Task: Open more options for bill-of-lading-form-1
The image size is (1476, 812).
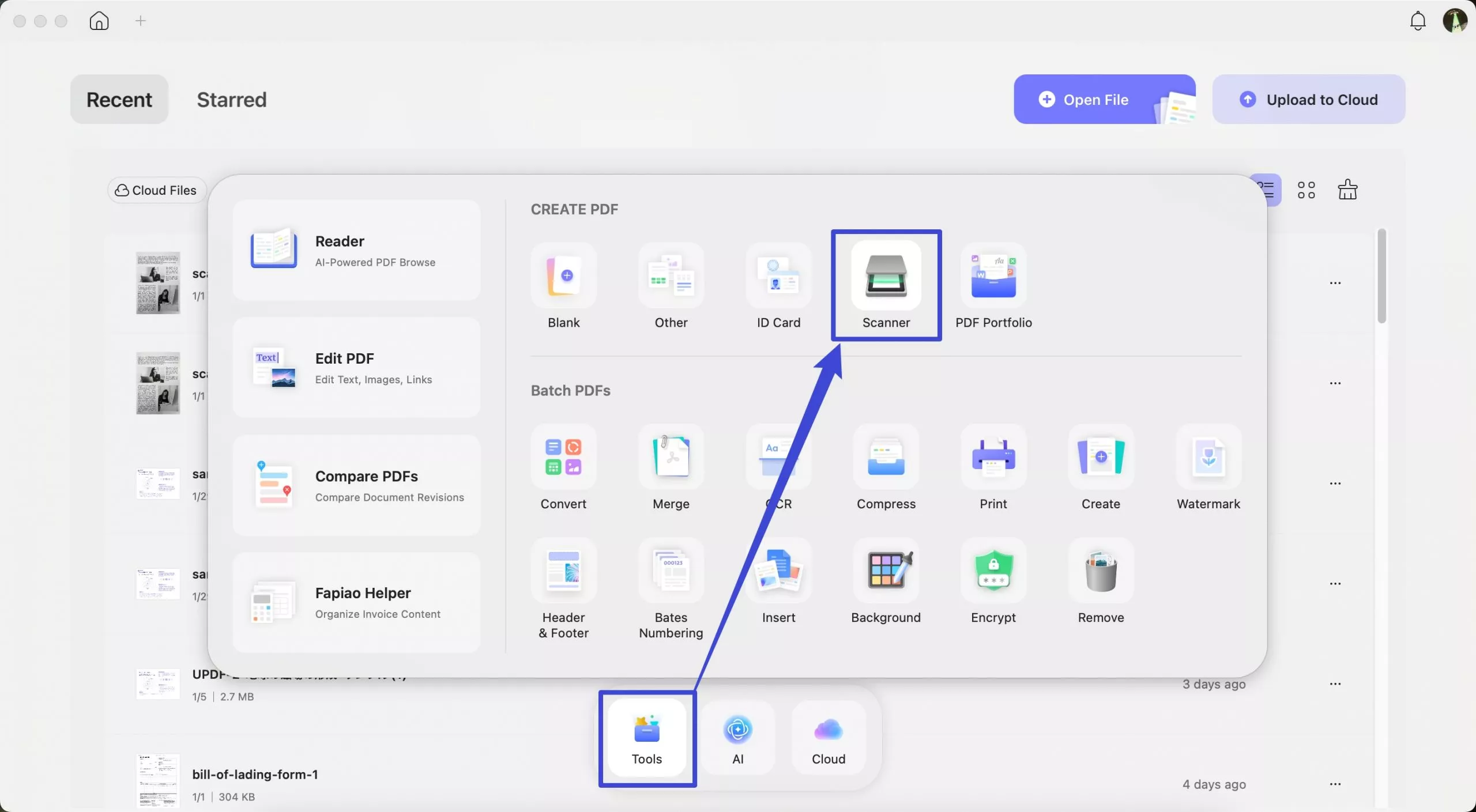Action: tap(1336, 784)
